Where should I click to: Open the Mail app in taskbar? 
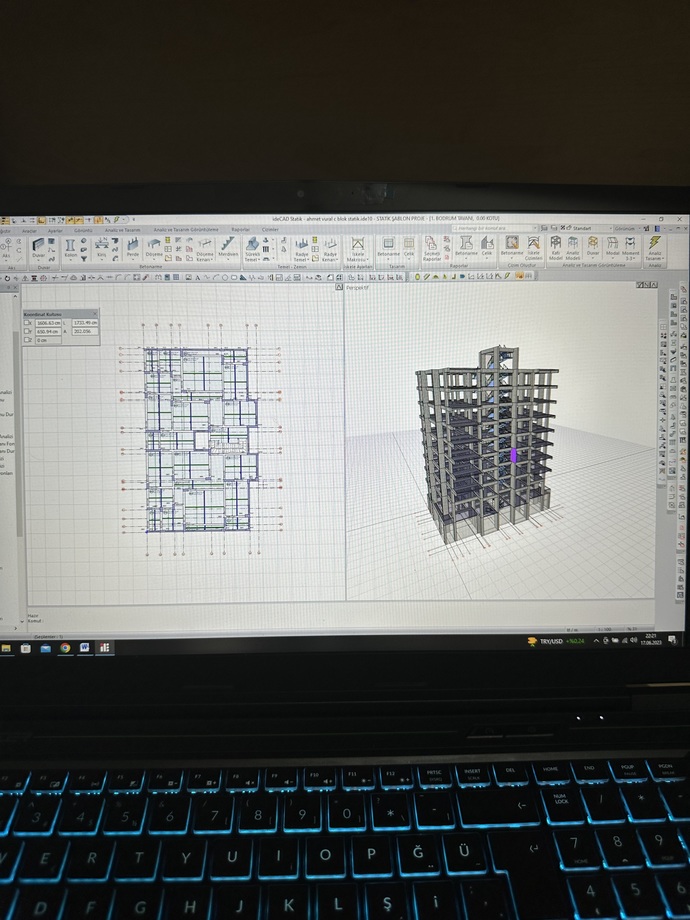tap(46, 648)
